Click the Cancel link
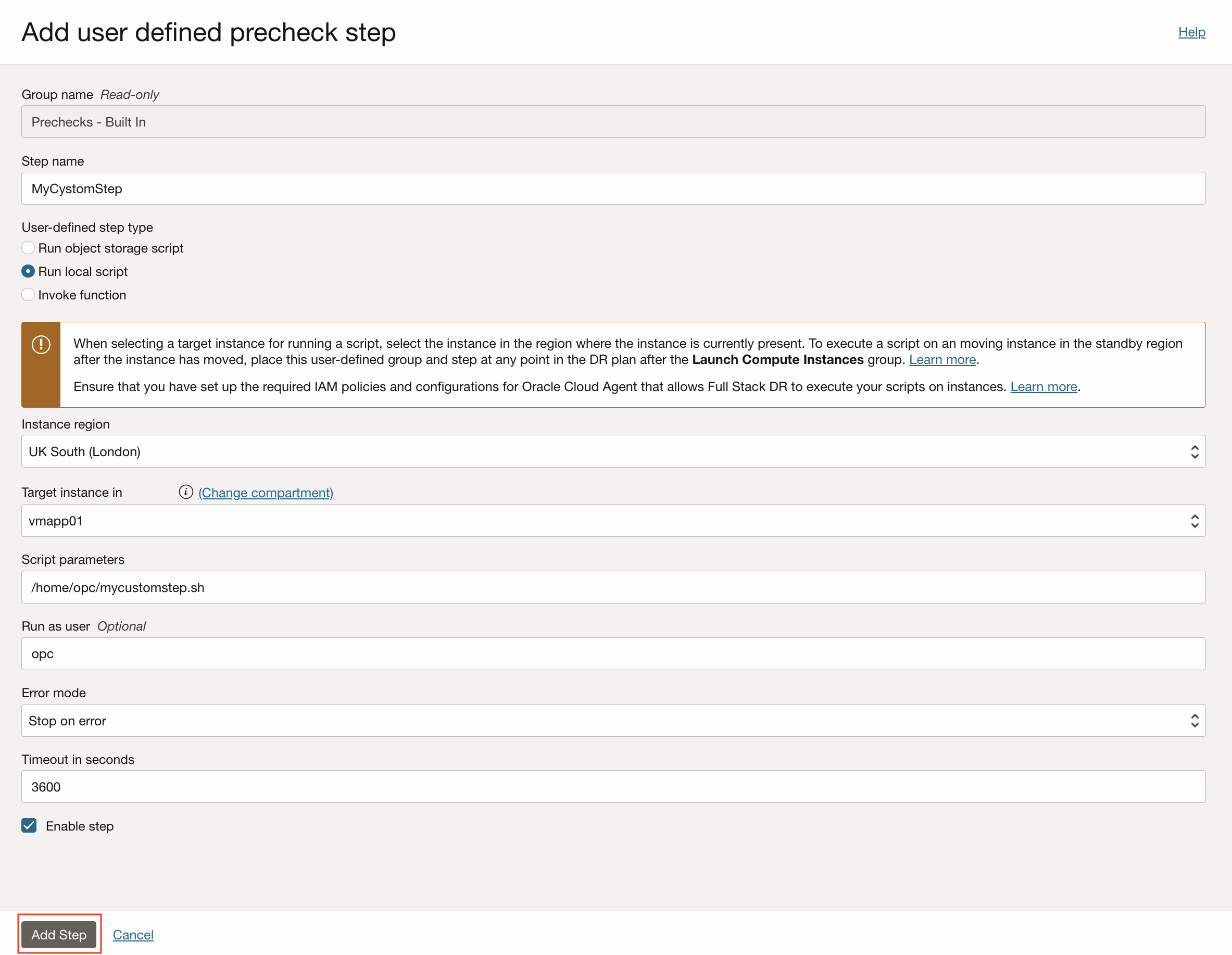Image resolution: width=1232 pixels, height=955 pixels. pyautogui.click(x=133, y=934)
